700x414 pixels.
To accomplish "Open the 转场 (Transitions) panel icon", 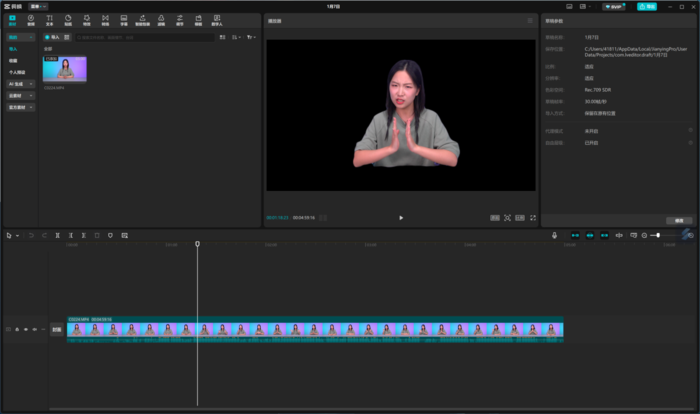I will (x=105, y=20).
